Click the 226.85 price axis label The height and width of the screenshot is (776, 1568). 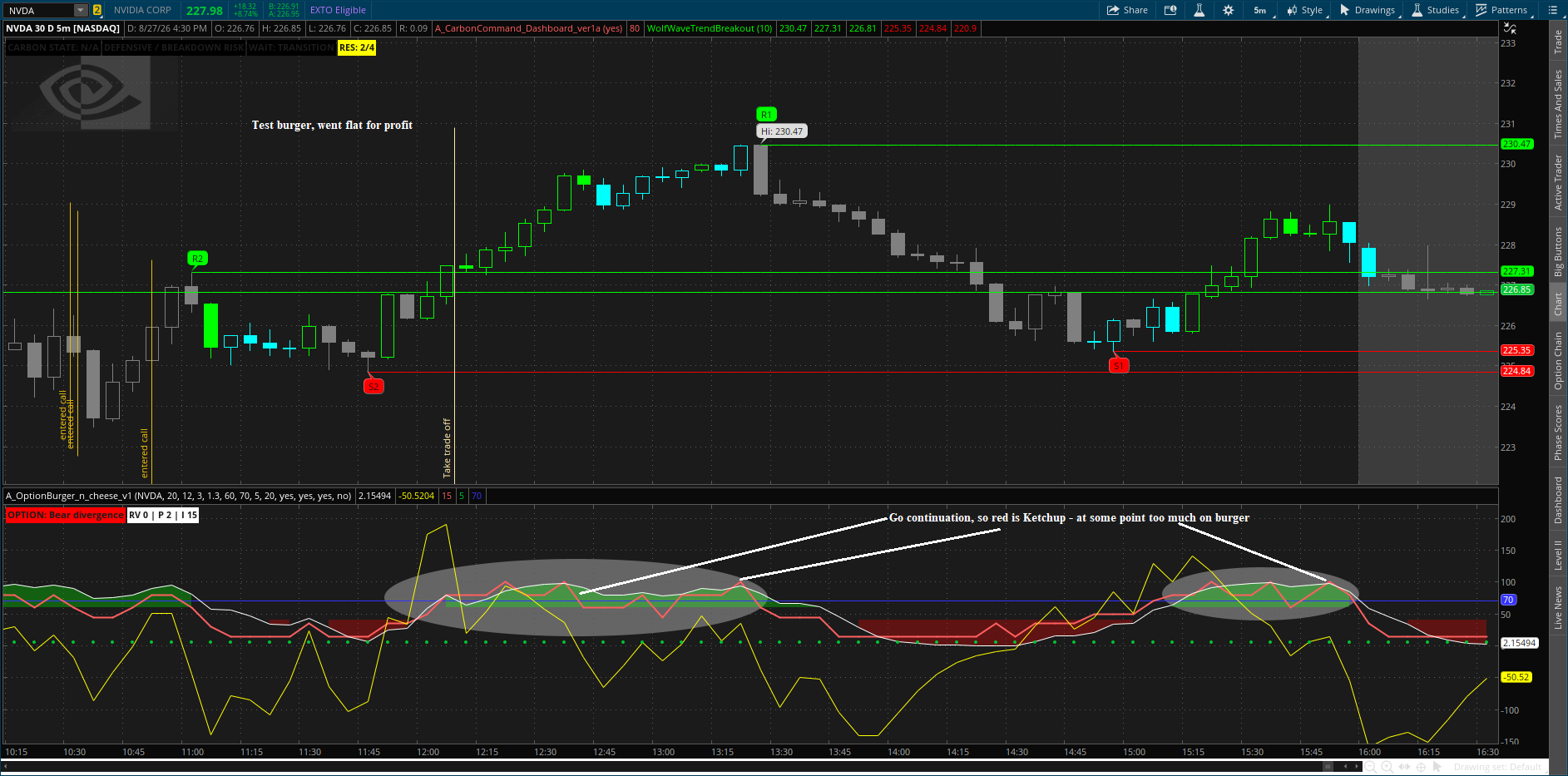[x=1516, y=289]
